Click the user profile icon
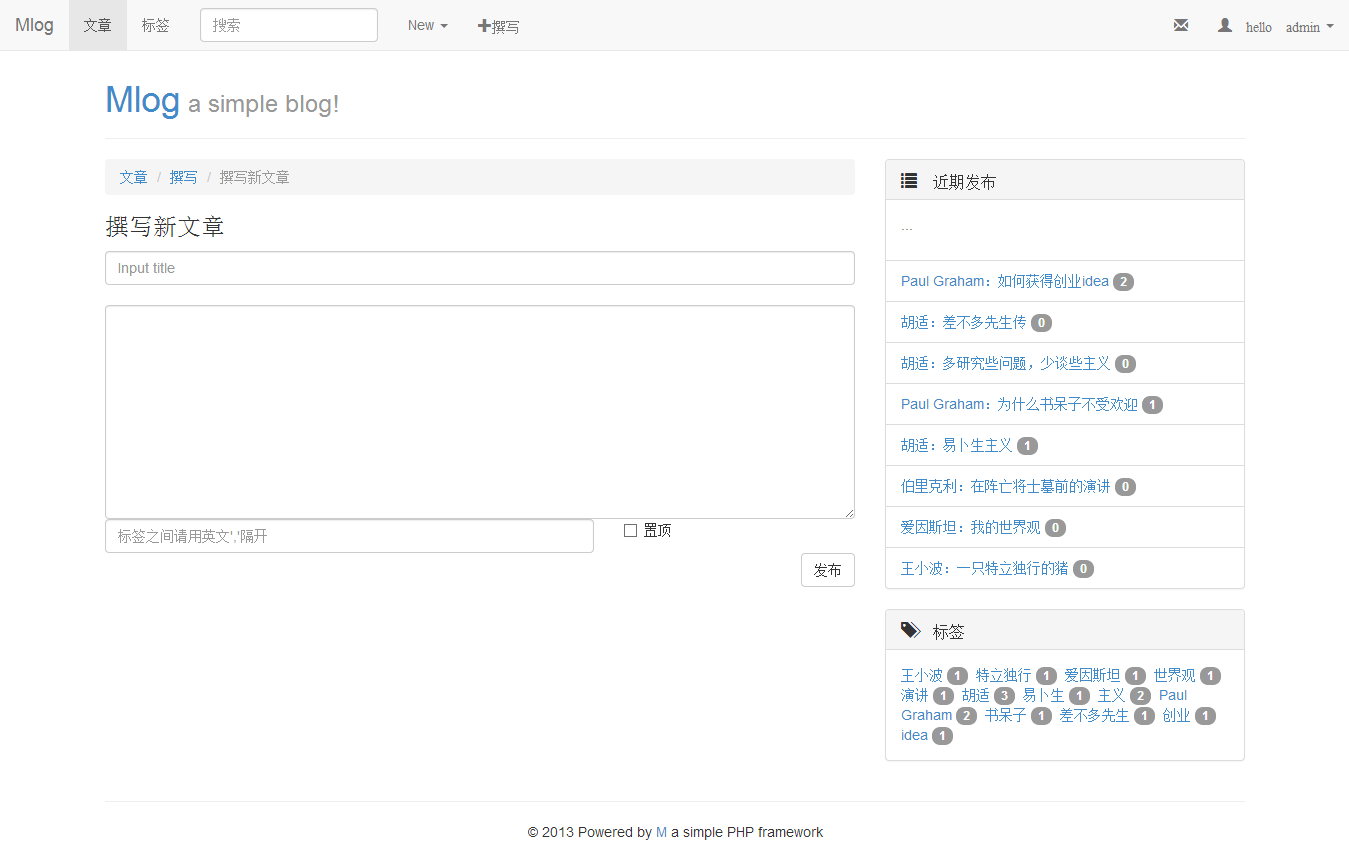Image resolution: width=1349 pixels, height=852 pixels. (x=1224, y=26)
